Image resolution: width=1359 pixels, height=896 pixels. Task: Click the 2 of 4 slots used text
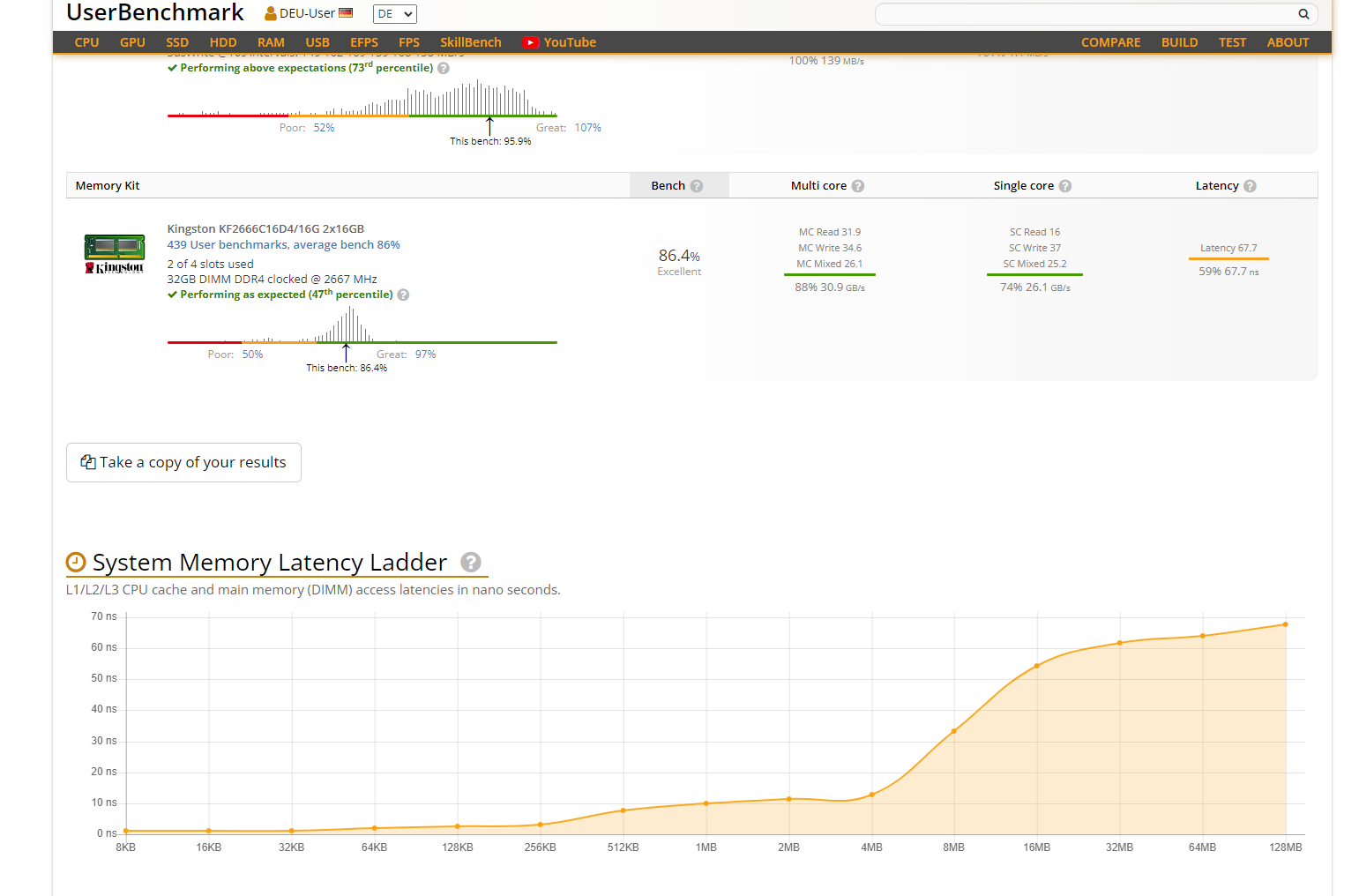click(210, 265)
